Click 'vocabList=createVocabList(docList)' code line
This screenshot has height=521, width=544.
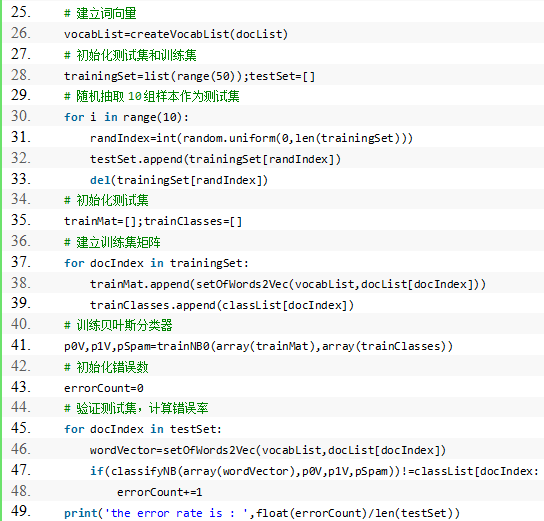[176, 34]
